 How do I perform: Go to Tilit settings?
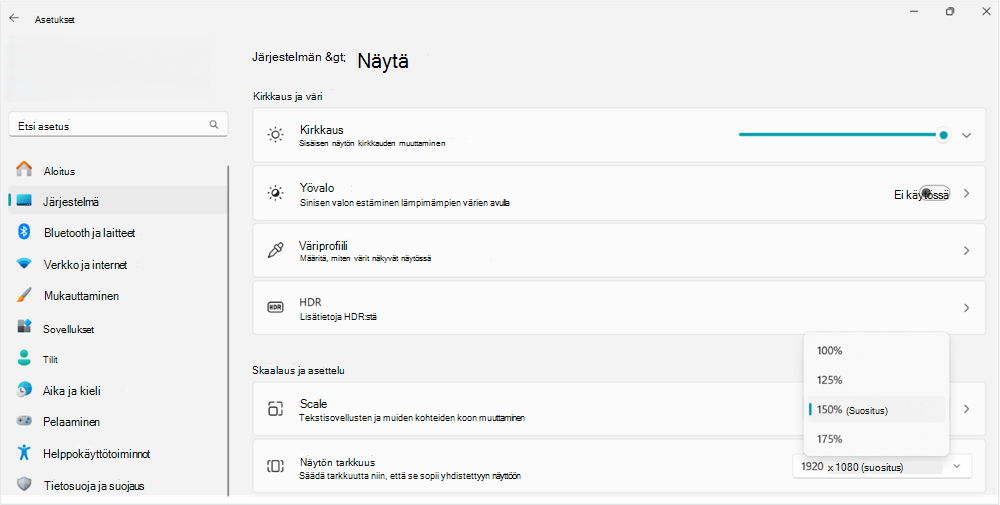pyautogui.click(x=117, y=359)
